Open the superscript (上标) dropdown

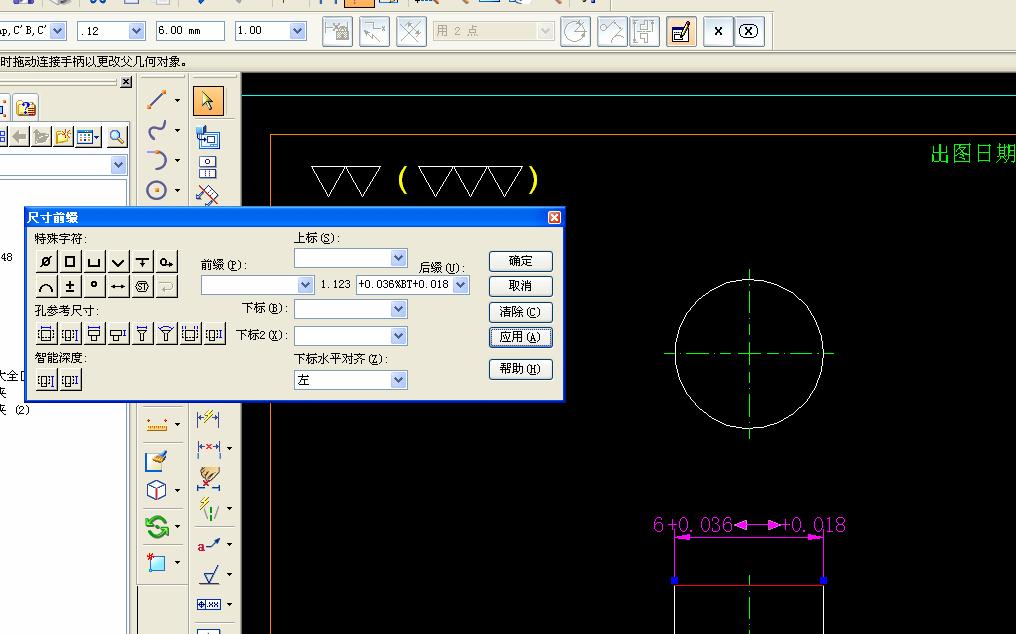pyautogui.click(x=398, y=258)
